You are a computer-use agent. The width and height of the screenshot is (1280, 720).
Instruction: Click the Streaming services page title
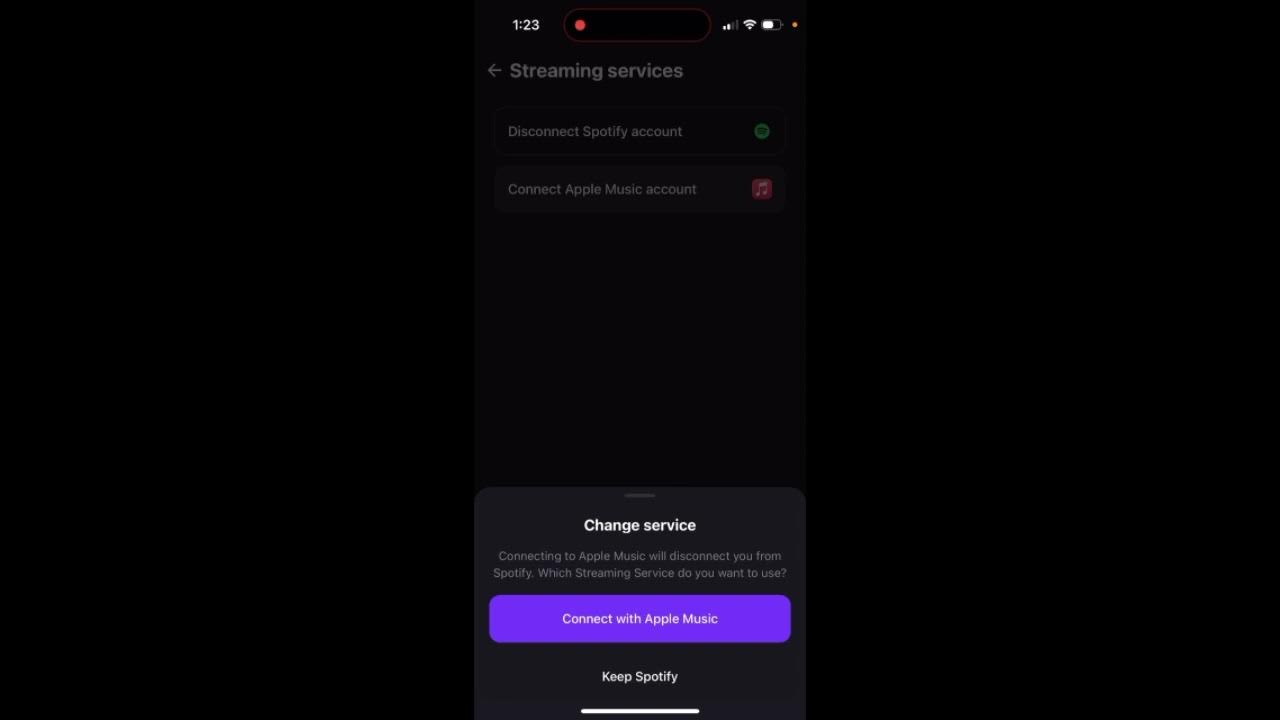click(596, 71)
